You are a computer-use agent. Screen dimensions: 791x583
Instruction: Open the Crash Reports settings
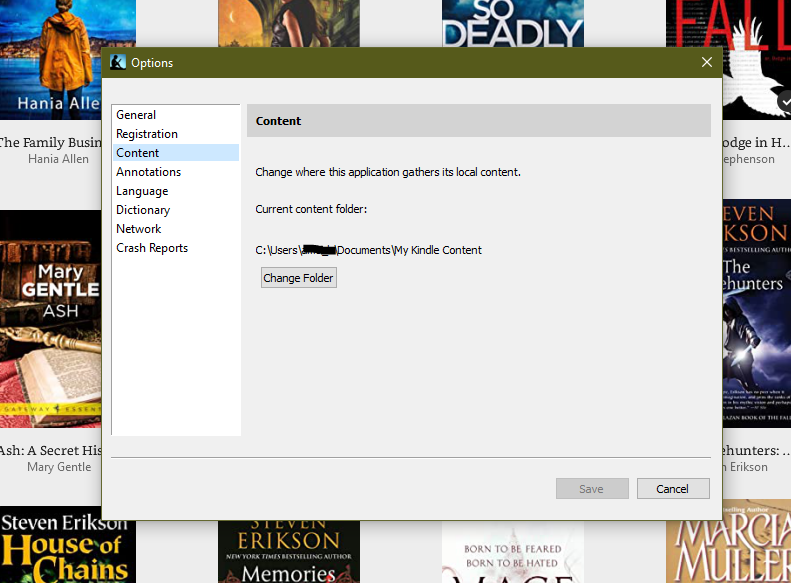(176, 248)
